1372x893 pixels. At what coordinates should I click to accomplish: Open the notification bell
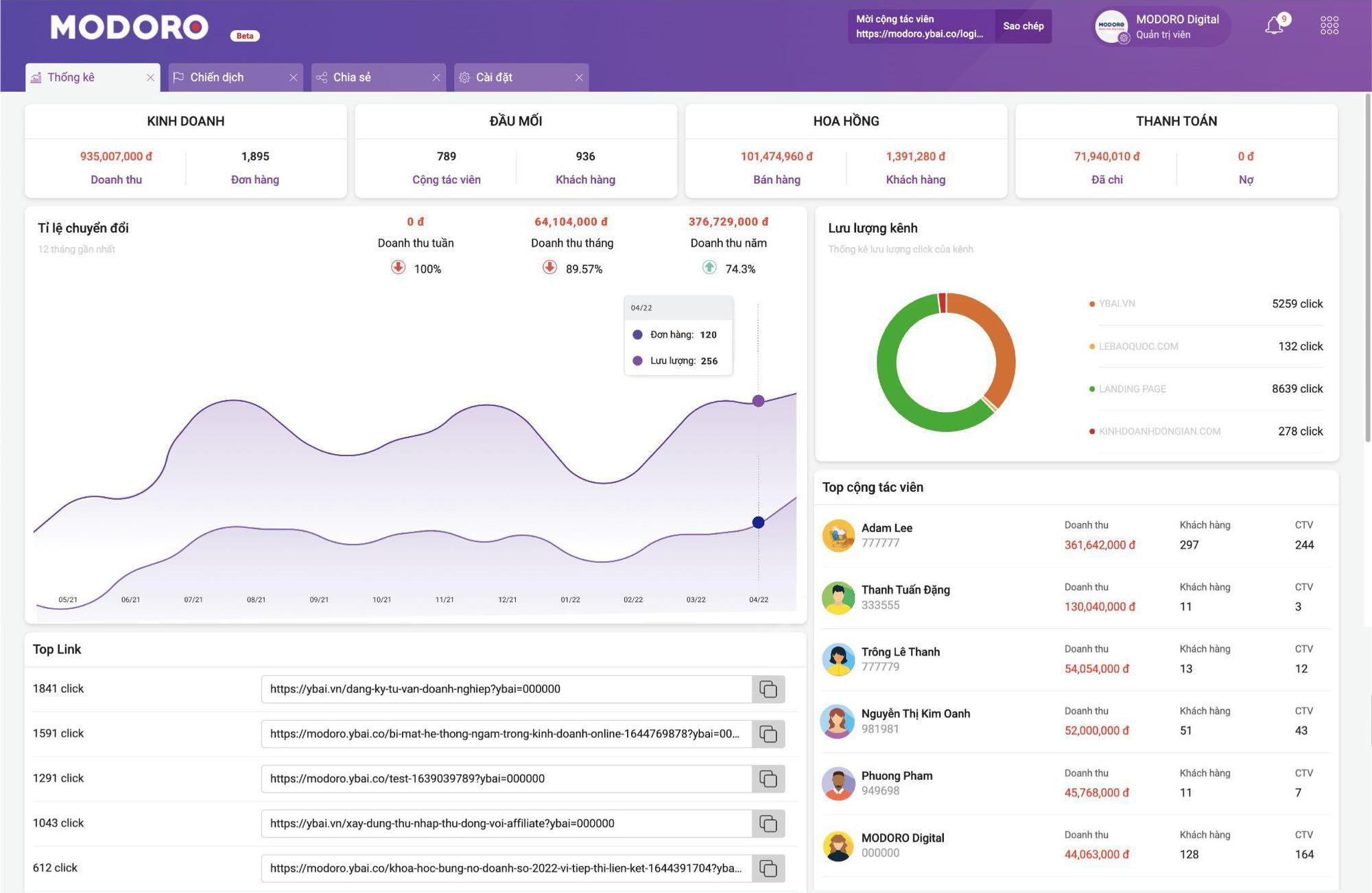1274,26
